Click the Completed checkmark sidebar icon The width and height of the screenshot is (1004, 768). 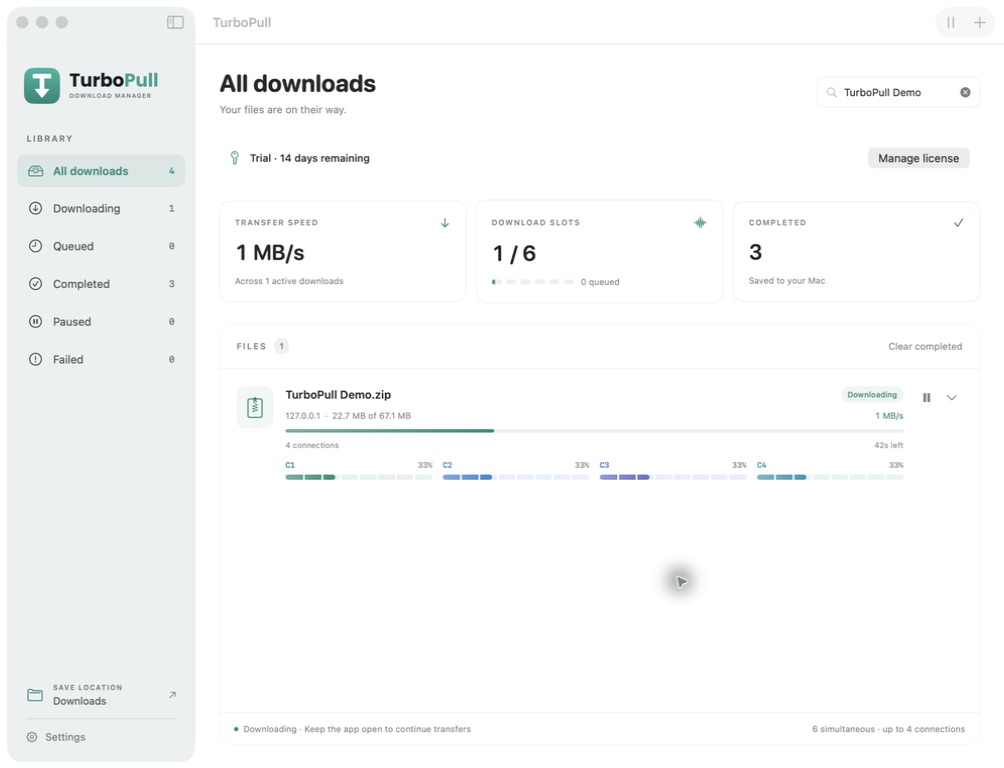coord(36,284)
